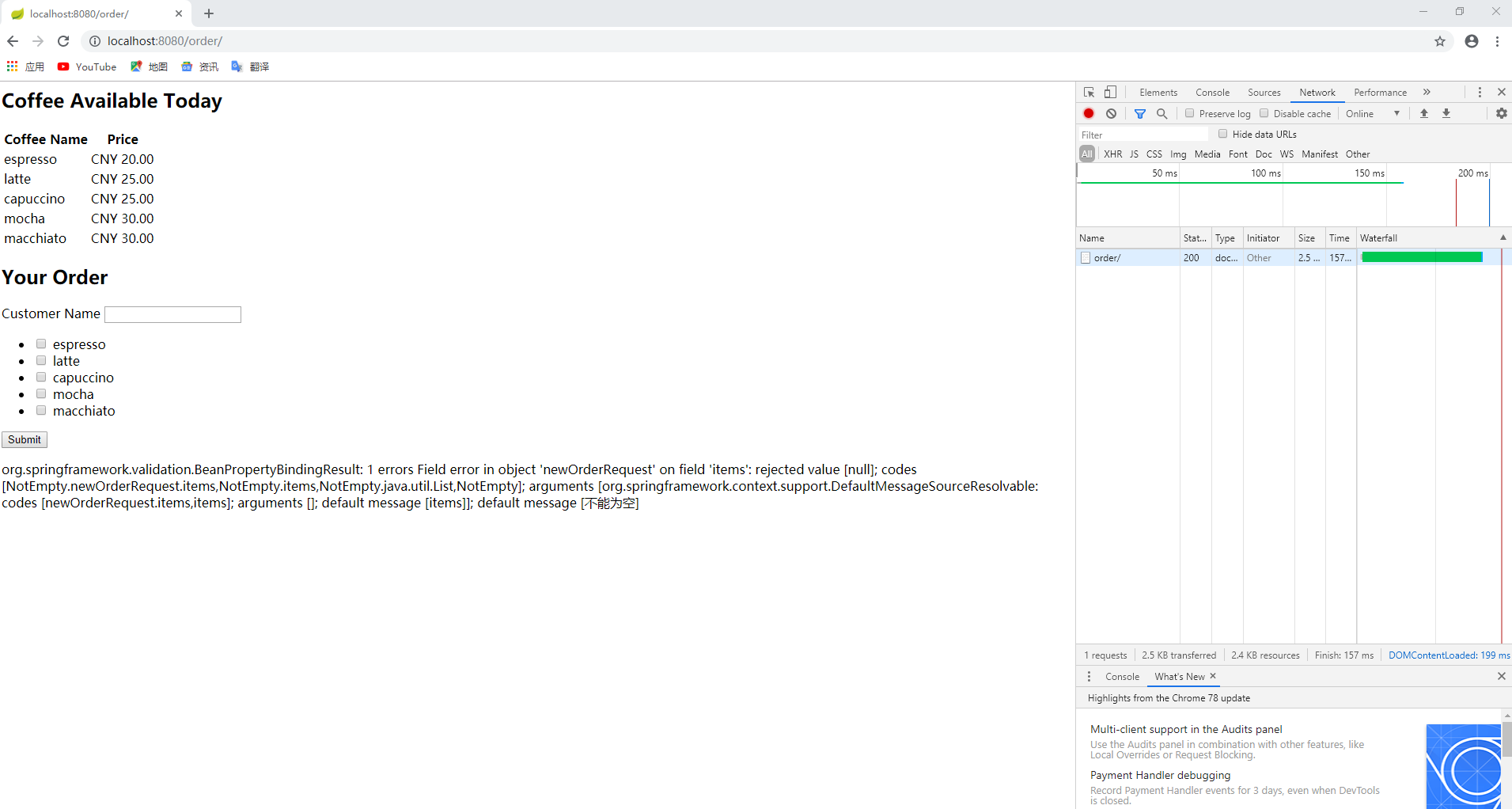
Task: Toggle the network filter funnel icon
Action: (x=1140, y=113)
